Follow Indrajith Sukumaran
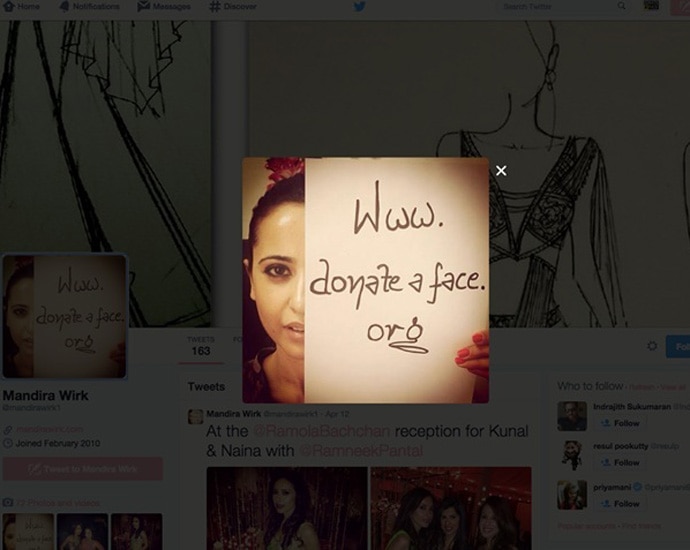This screenshot has width=690, height=550. 620,423
